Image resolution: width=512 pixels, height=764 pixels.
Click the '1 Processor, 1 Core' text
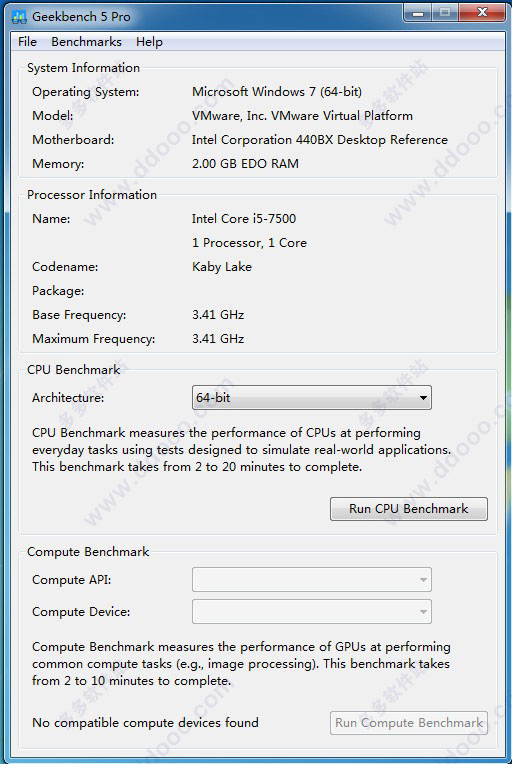[249, 243]
